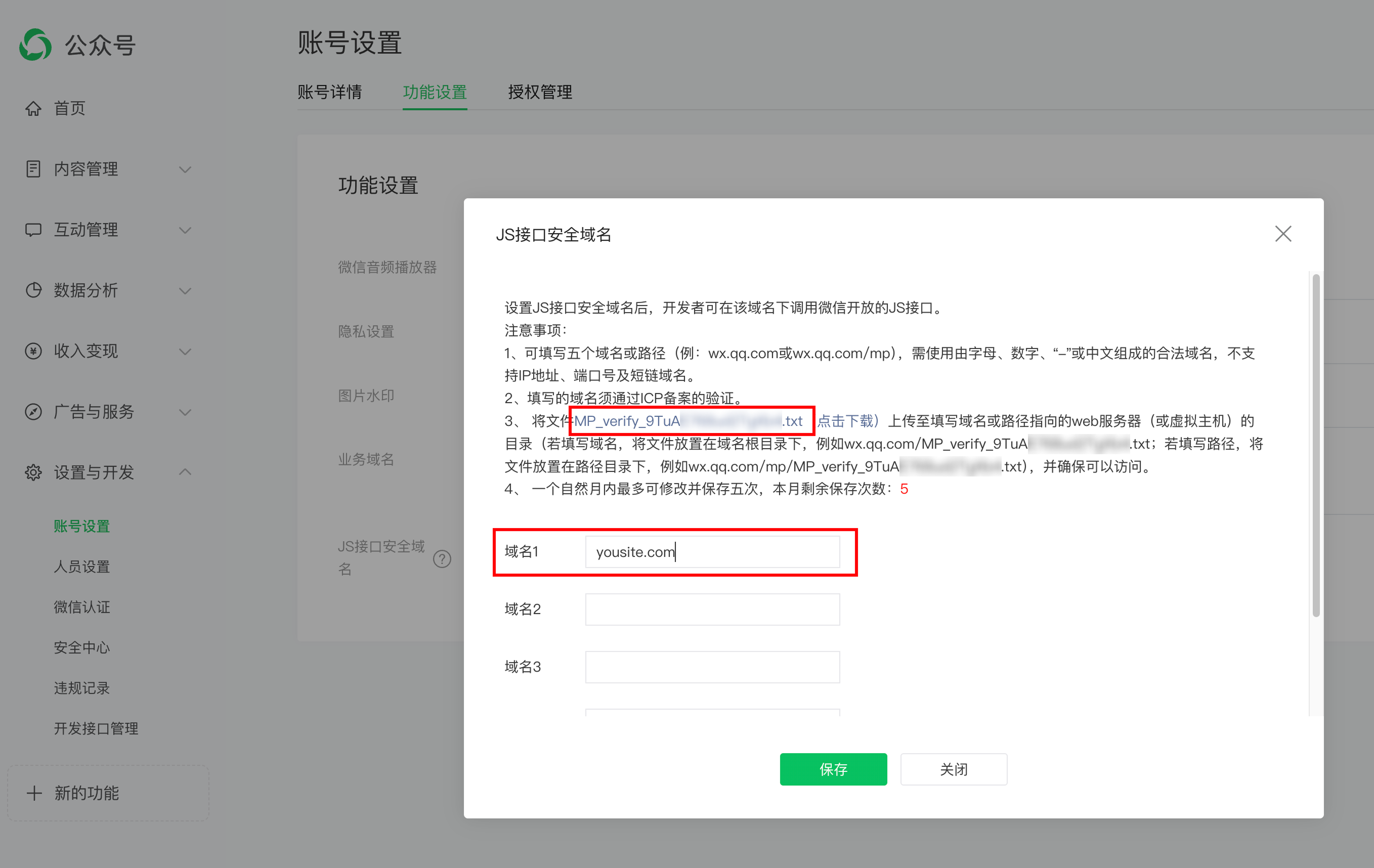Open 账号设置 submenu item
This screenshot has height=868, width=1374.
point(81,526)
